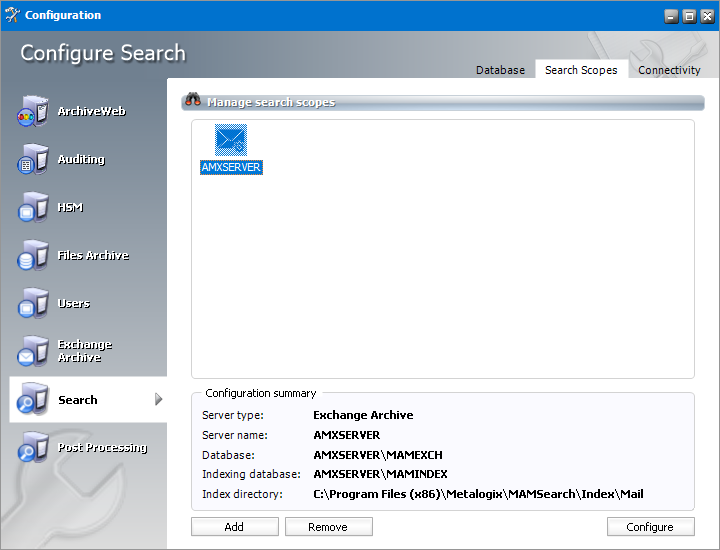
Task: Open the Post Processing server icon
Action: [33, 447]
